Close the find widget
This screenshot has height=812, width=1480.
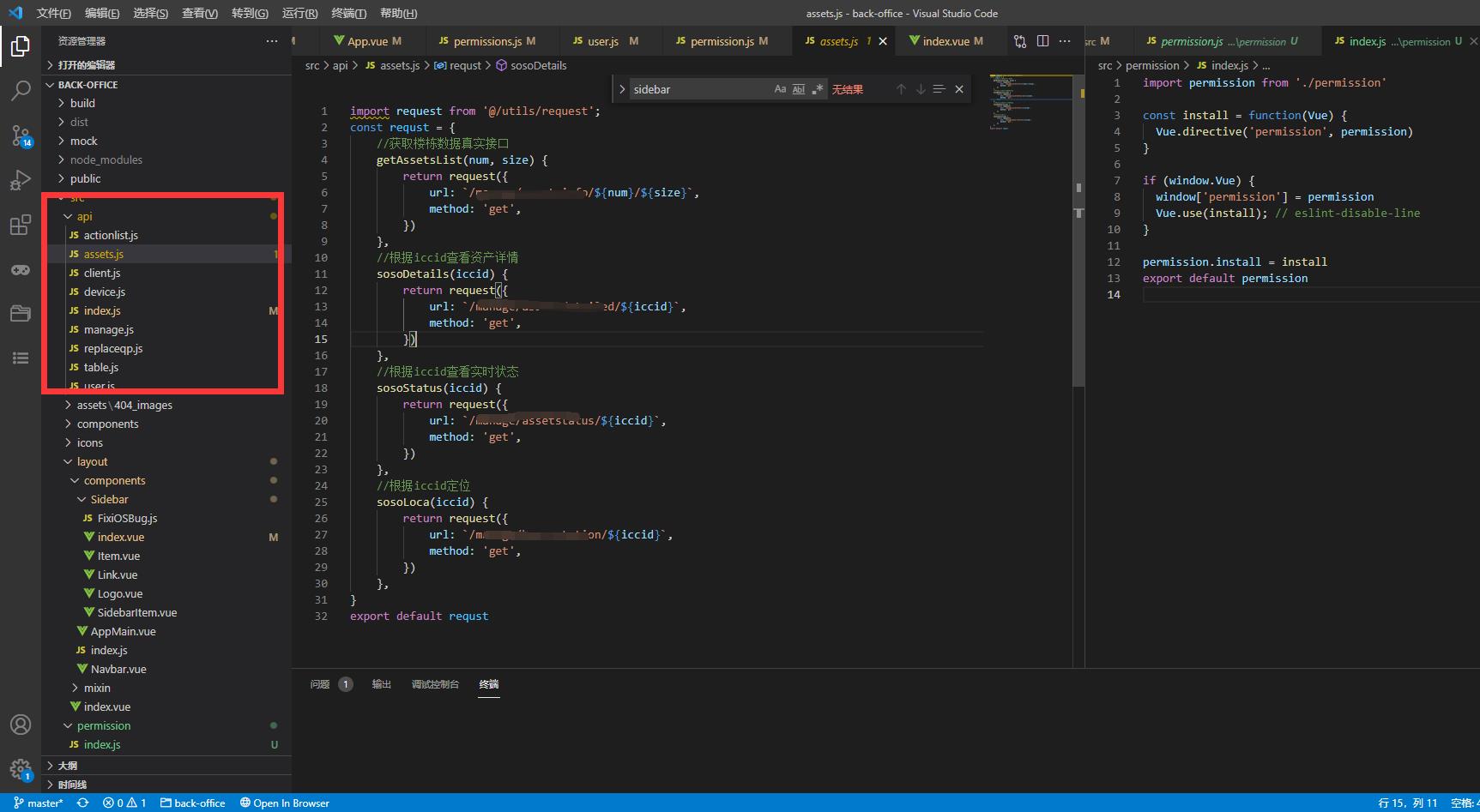click(x=959, y=89)
